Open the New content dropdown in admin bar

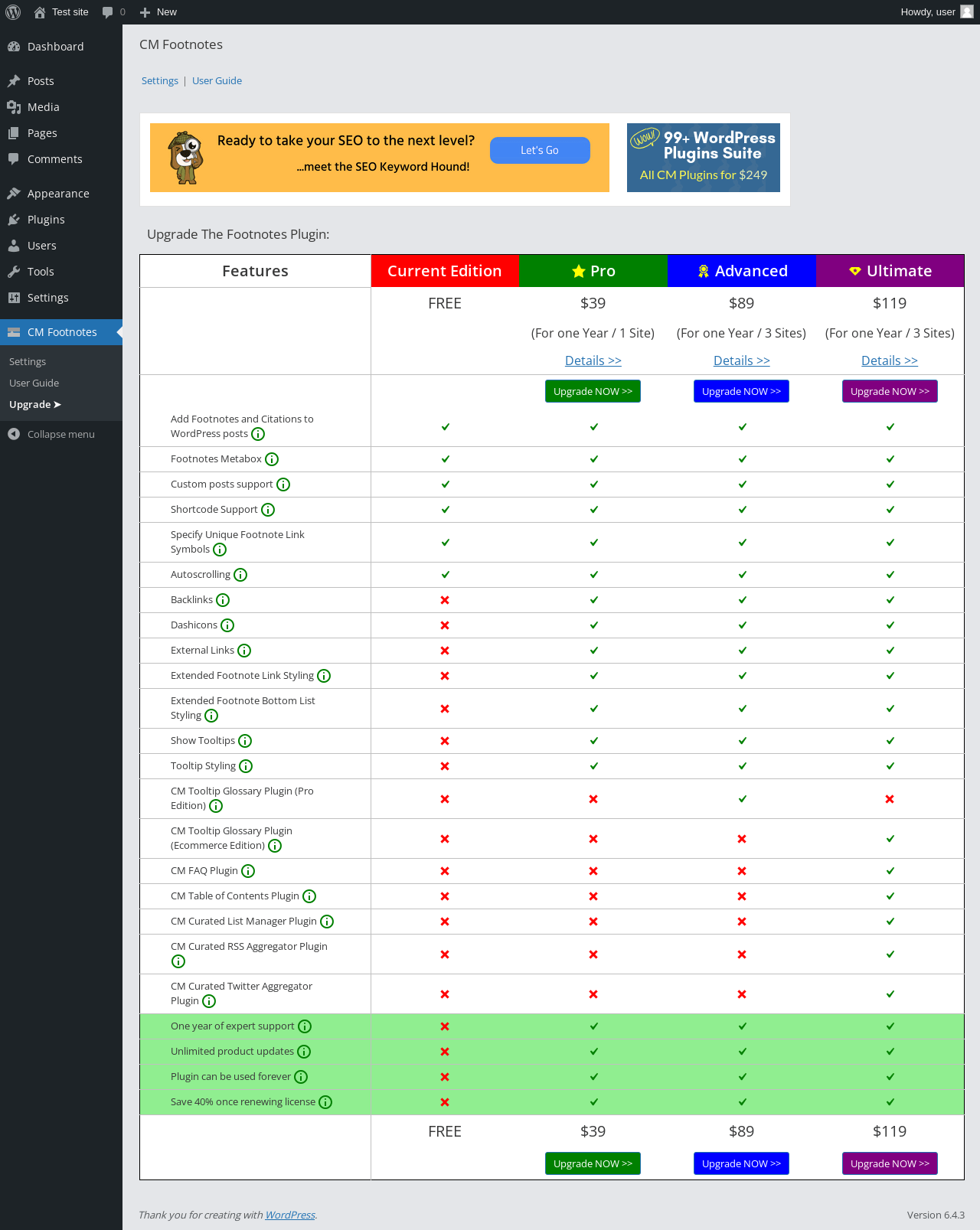click(x=158, y=12)
